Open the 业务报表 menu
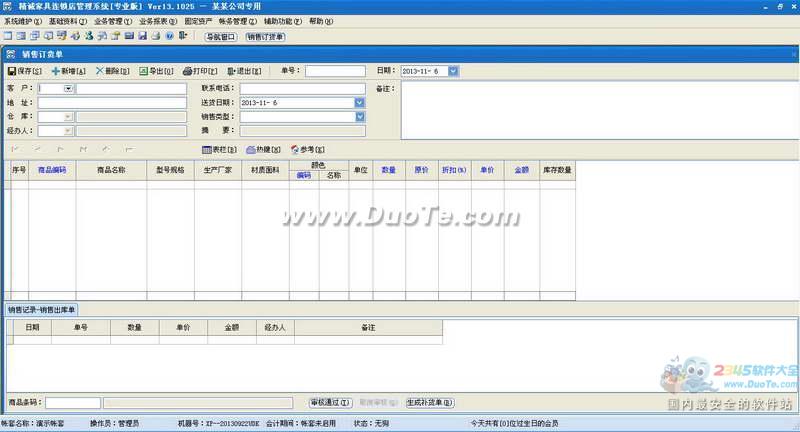 click(158, 20)
